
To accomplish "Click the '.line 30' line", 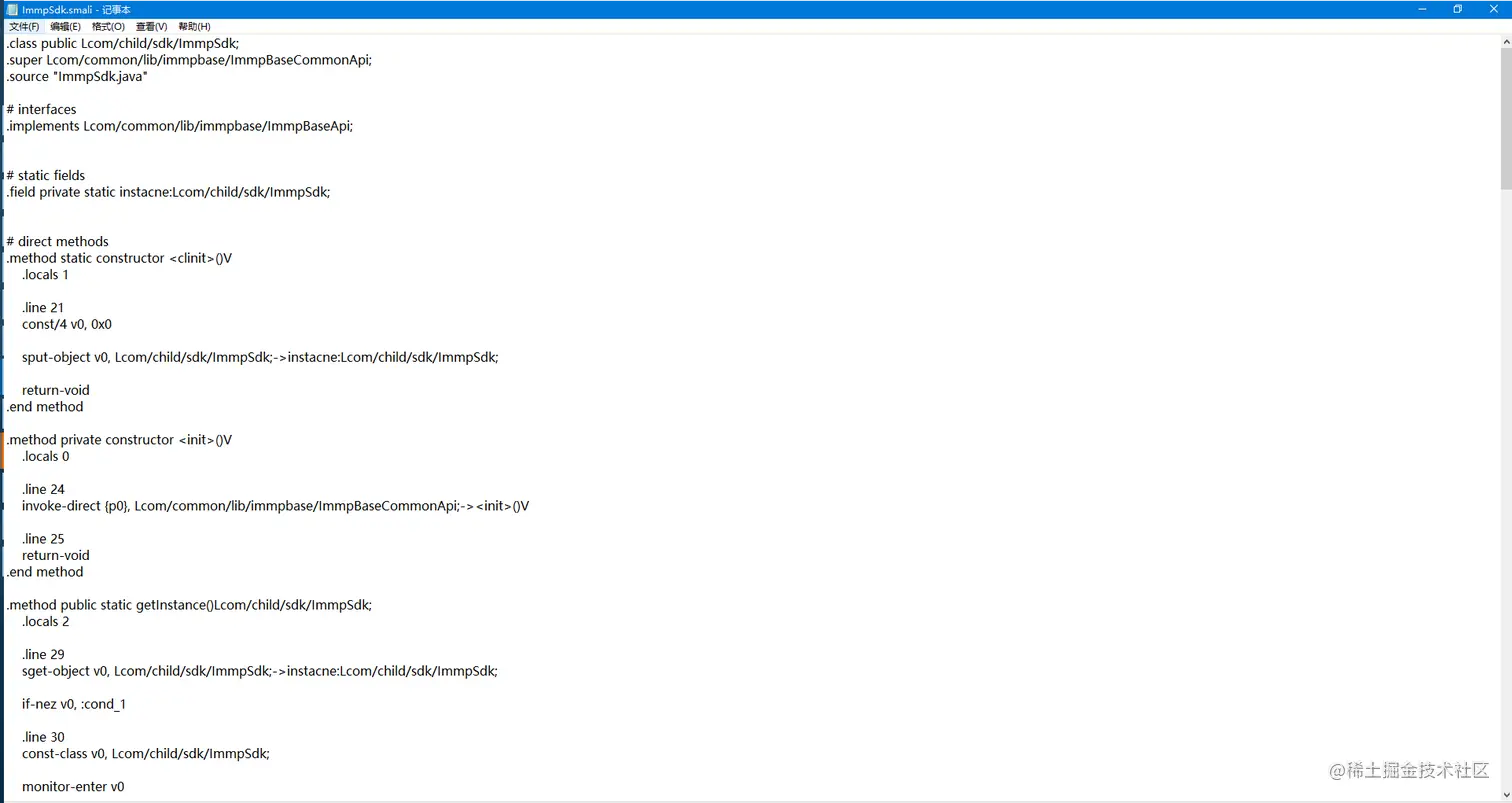I will pos(43,737).
